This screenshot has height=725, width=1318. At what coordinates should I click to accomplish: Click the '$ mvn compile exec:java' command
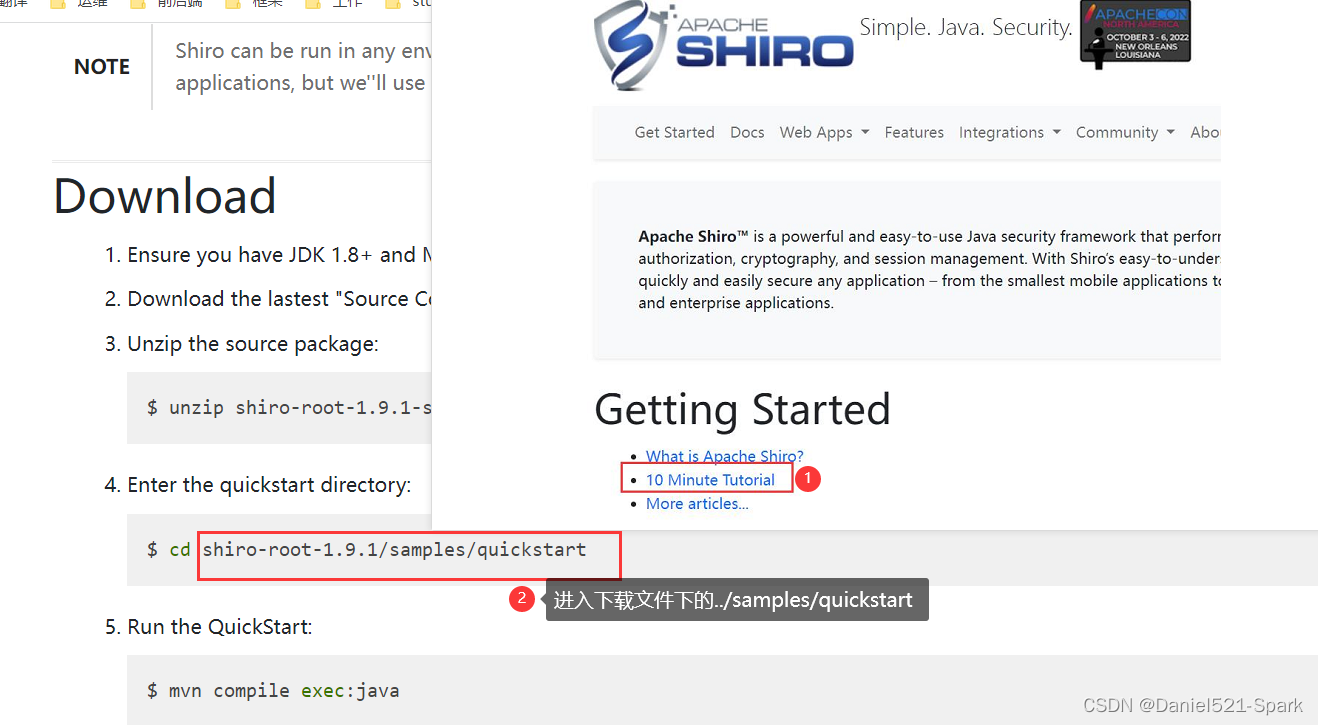pos(273,690)
